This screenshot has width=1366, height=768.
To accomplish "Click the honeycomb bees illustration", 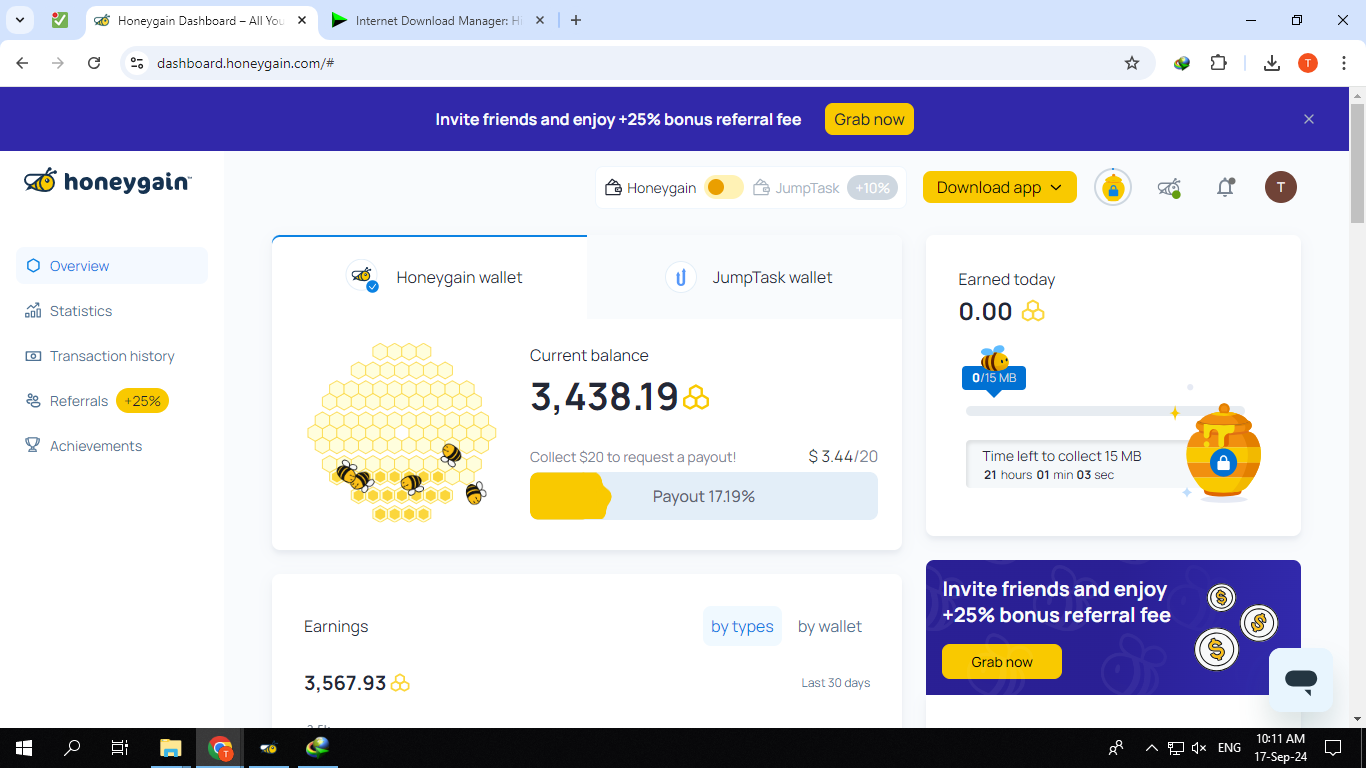I will pyautogui.click(x=402, y=432).
